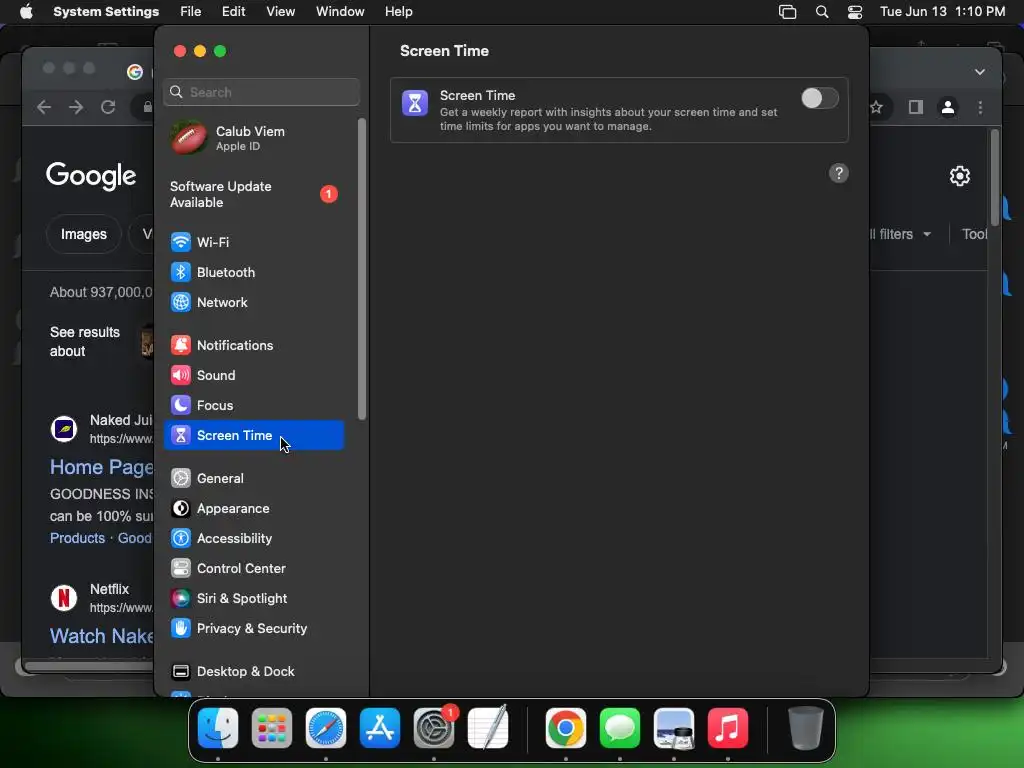Open the Home Page search result link
1024x768 pixels.
tap(102, 467)
